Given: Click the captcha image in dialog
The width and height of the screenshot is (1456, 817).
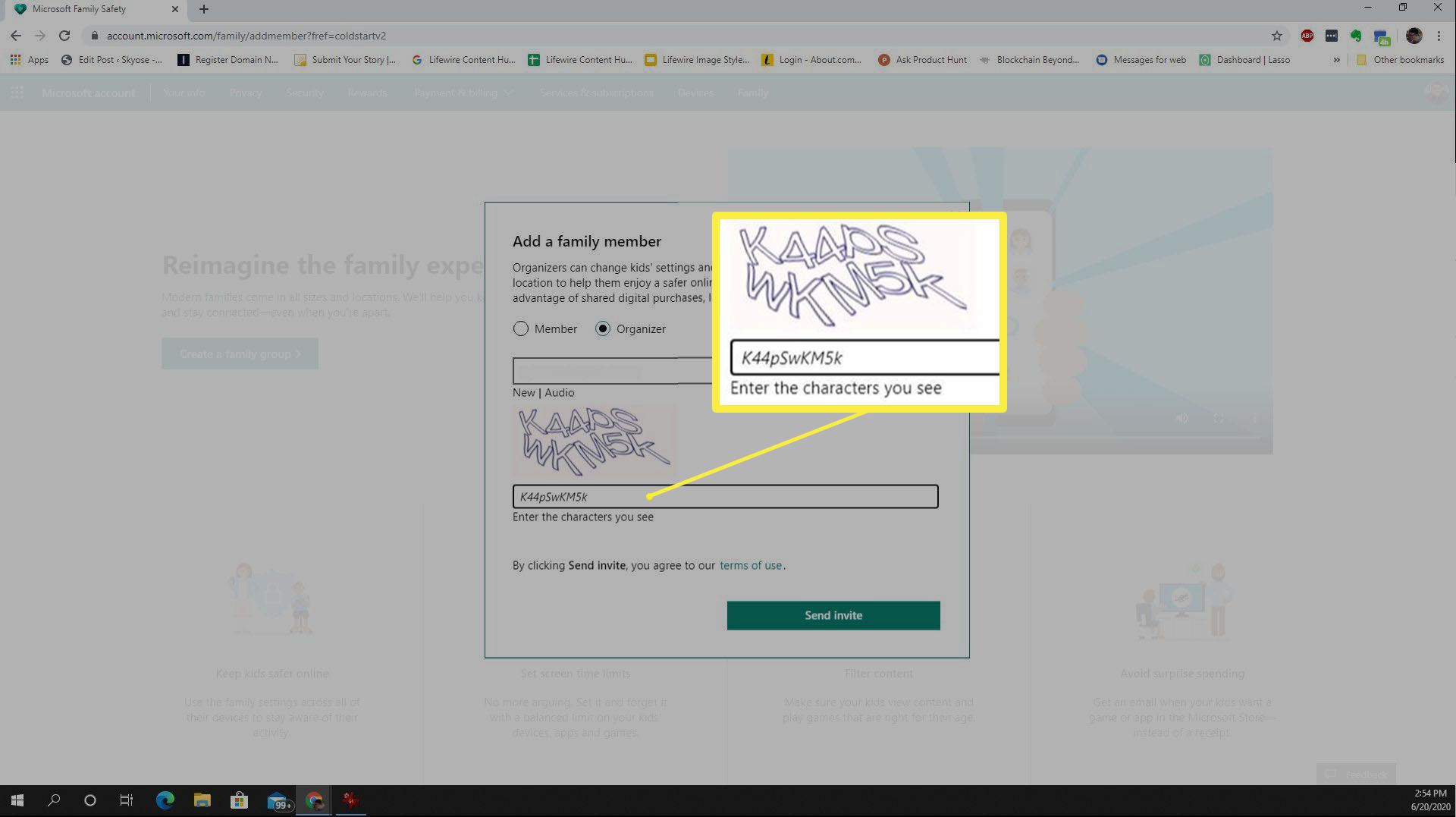Looking at the screenshot, I should [x=594, y=441].
